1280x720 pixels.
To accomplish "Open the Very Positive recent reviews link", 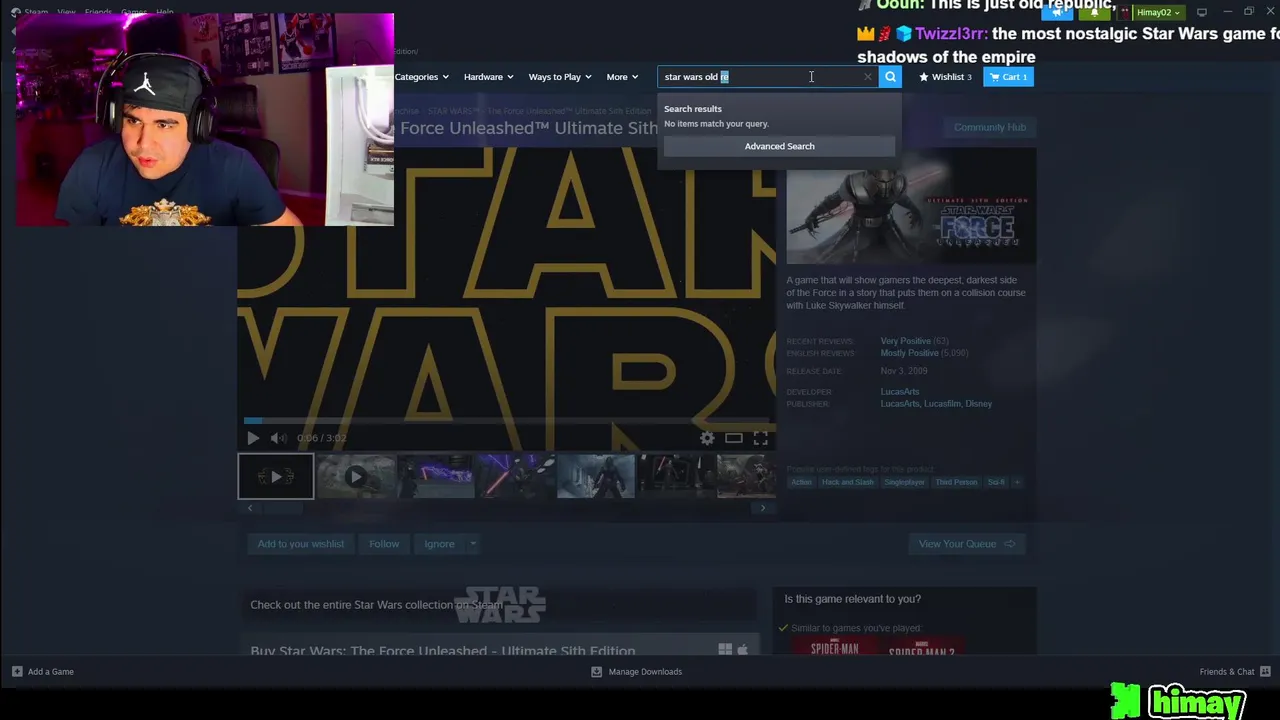I will coord(905,341).
